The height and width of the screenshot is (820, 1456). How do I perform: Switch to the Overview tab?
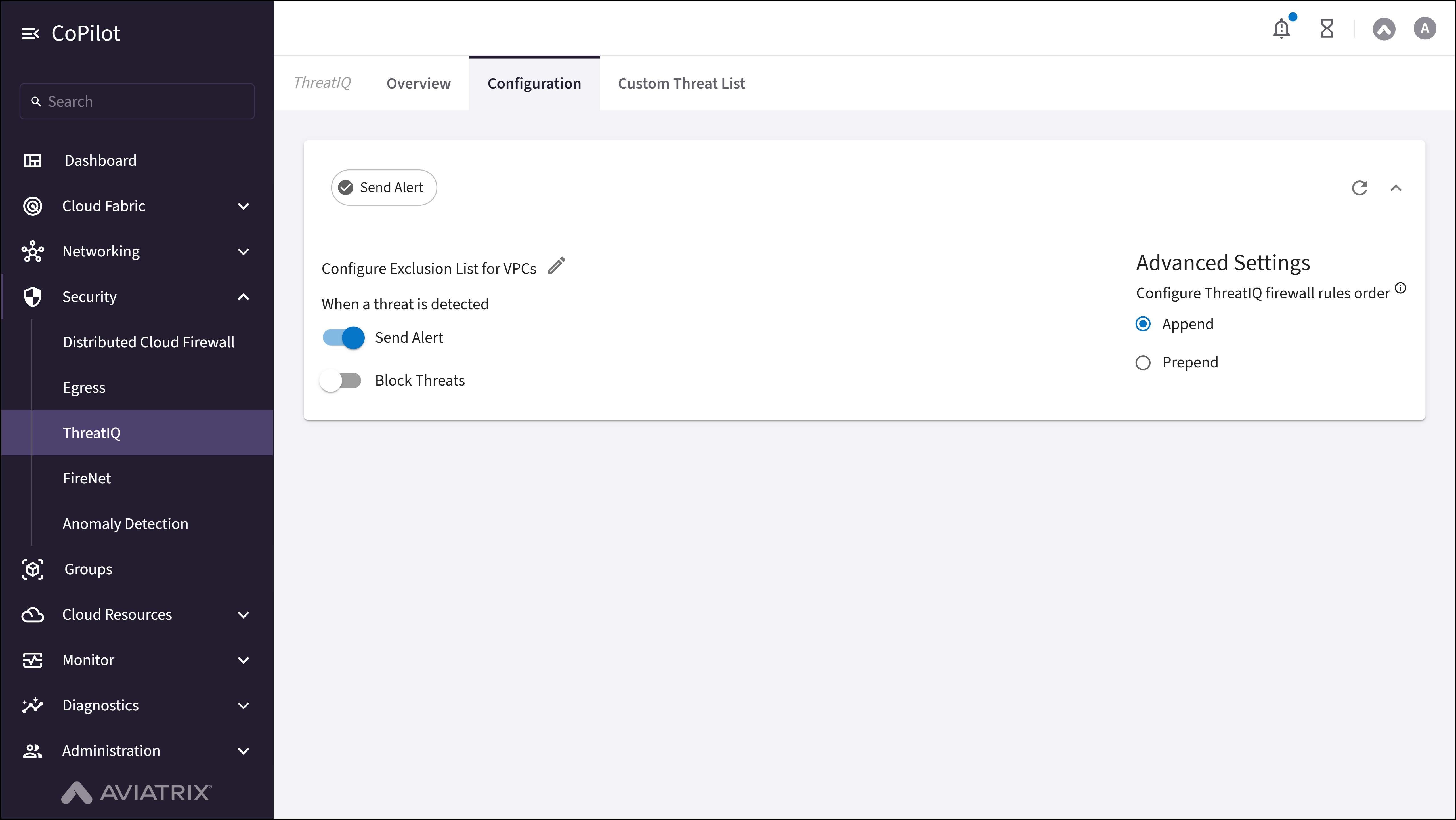(x=418, y=84)
